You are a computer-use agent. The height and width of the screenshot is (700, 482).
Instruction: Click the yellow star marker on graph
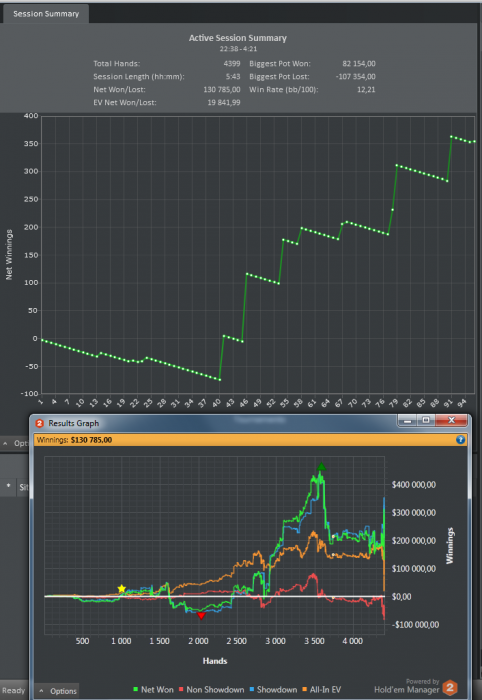(x=121, y=589)
